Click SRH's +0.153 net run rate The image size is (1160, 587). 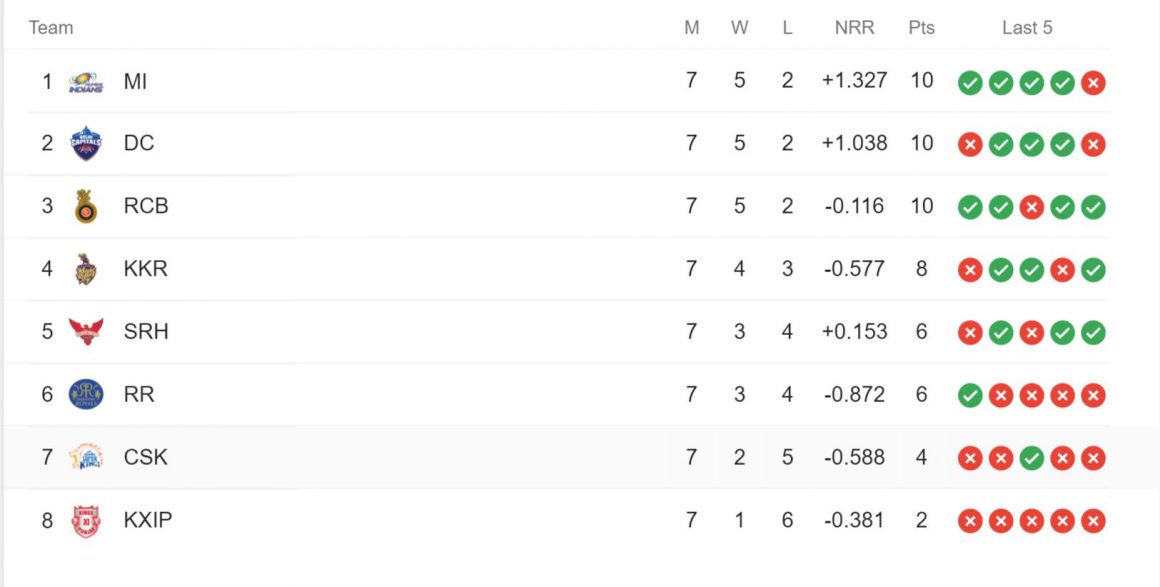(x=854, y=332)
